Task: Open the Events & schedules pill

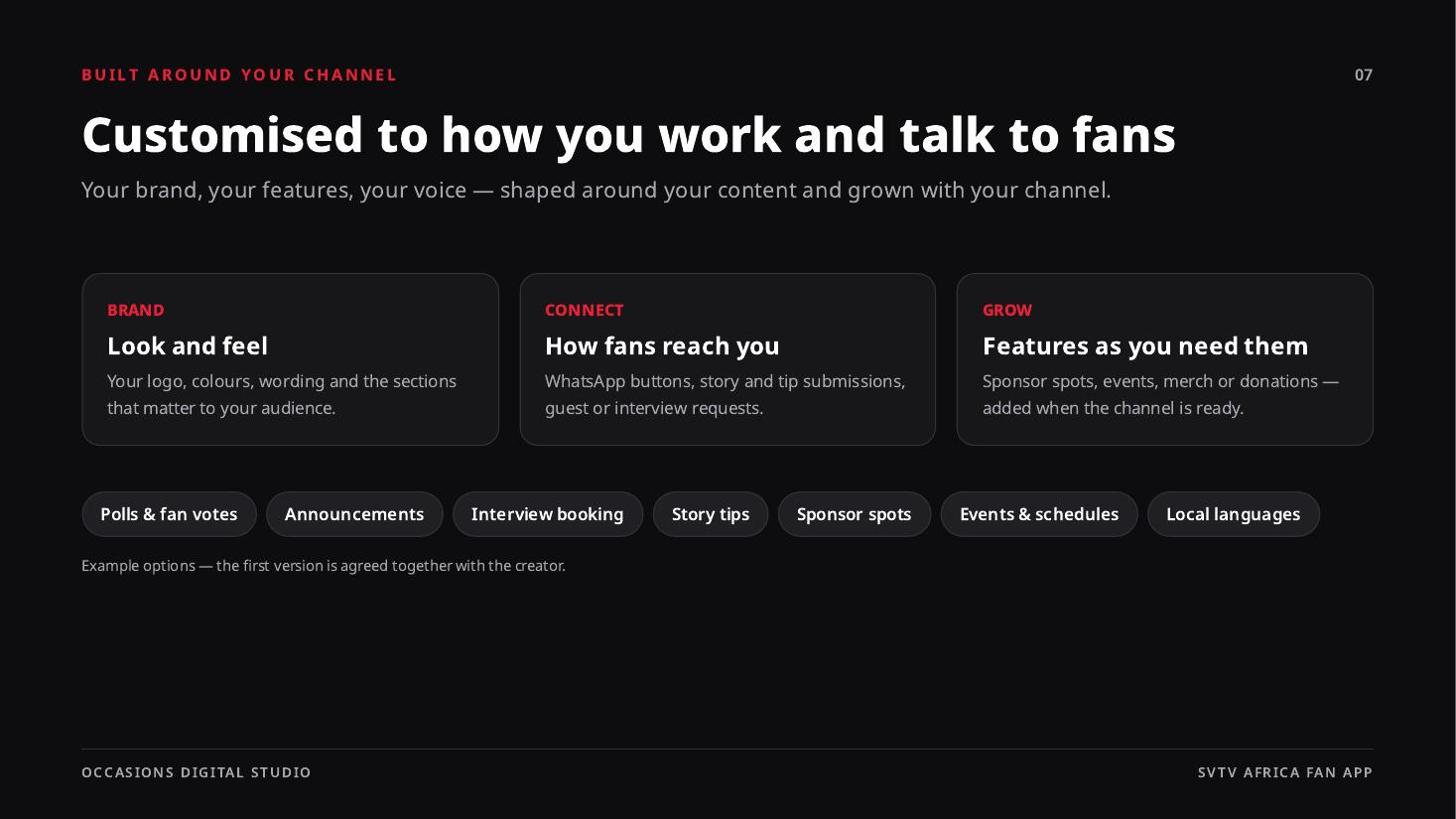Action: coord(1039,514)
